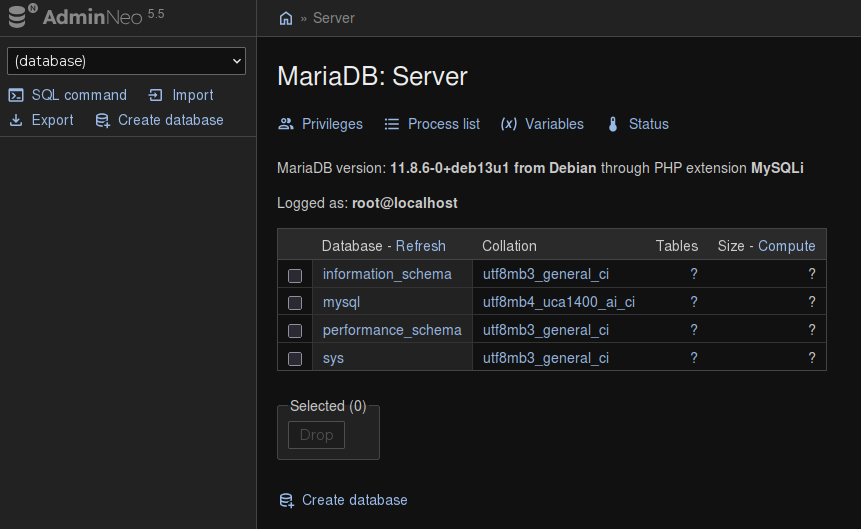This screenshot has height=529, width=861.
Task: Go to home via the house icon
Action: [x=286, y=18]
